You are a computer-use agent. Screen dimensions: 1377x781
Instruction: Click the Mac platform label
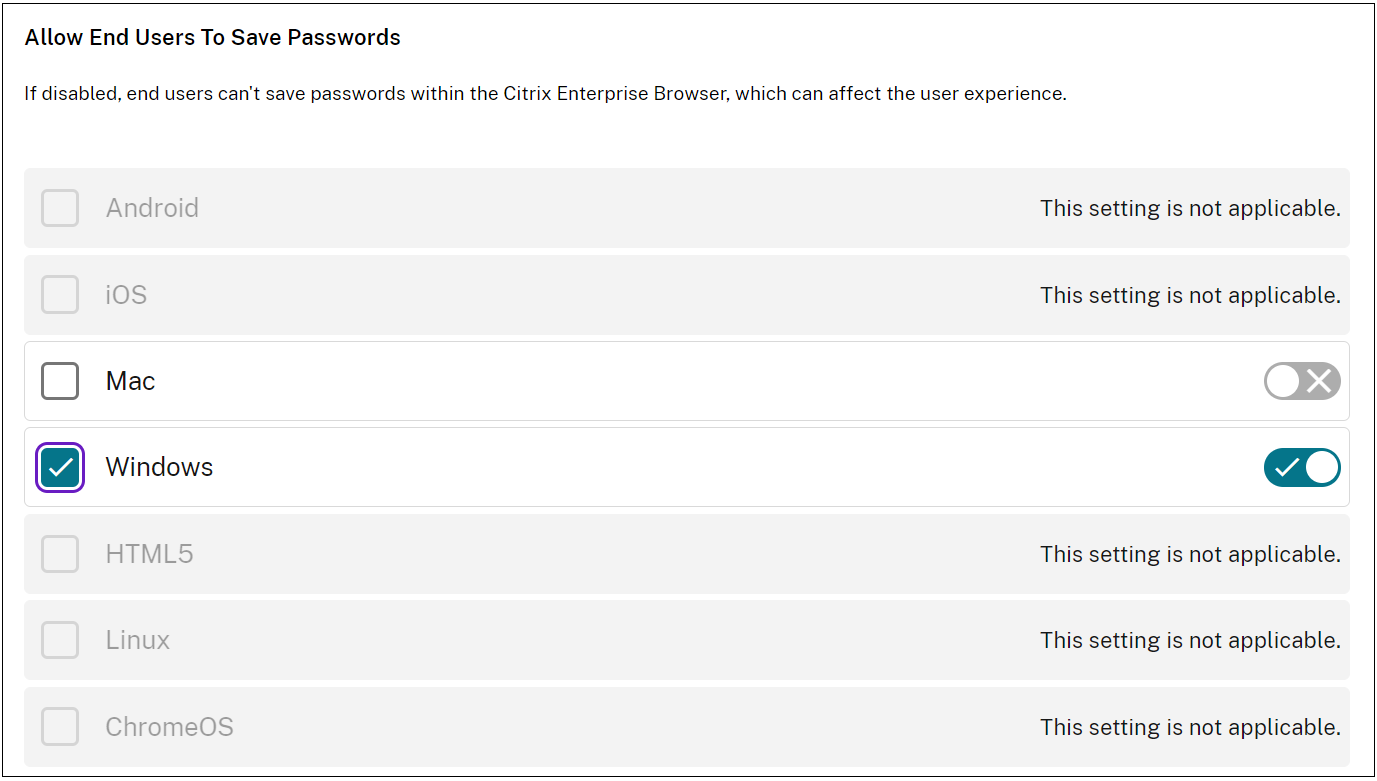(130, 381)
